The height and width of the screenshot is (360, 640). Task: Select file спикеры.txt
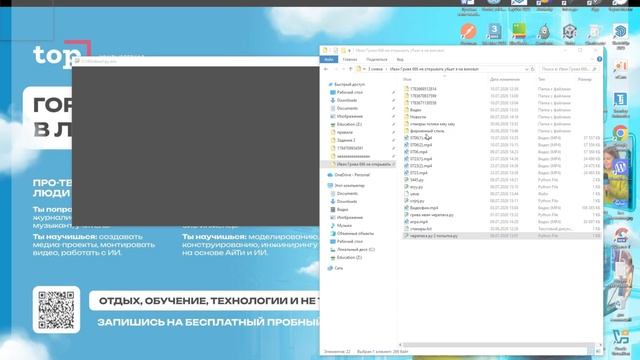pyautogui.click(x=420, y=229)
